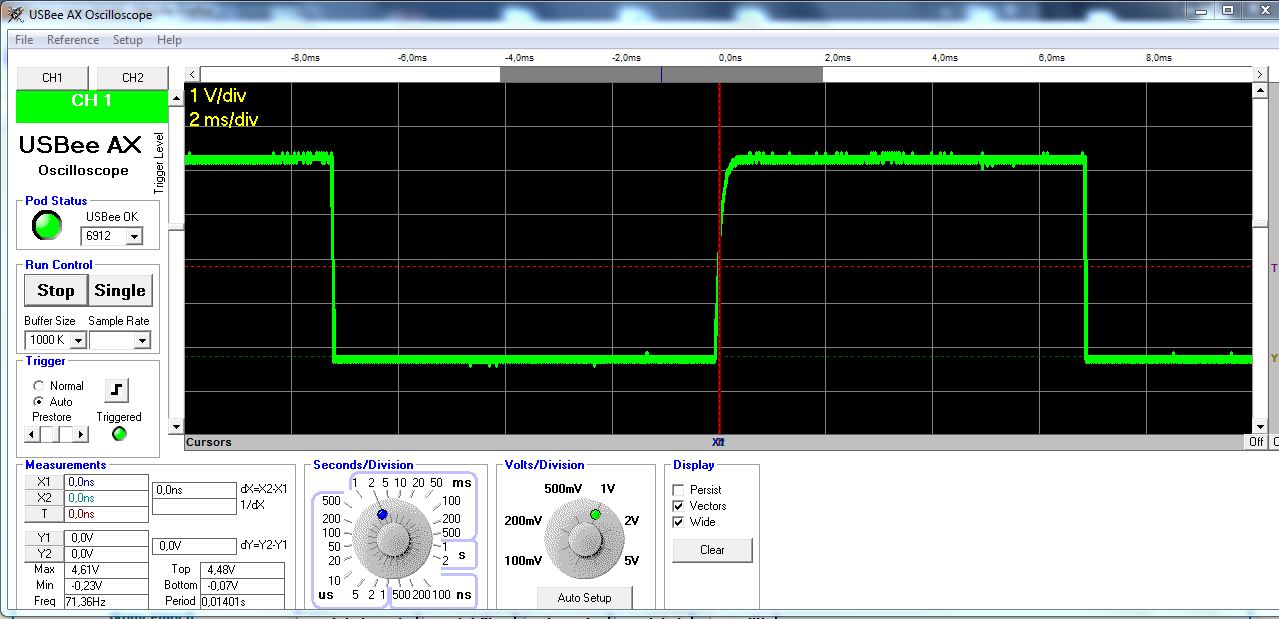Click the Clear display button
The image size is (1279, 619).
(x=712, y=550)
